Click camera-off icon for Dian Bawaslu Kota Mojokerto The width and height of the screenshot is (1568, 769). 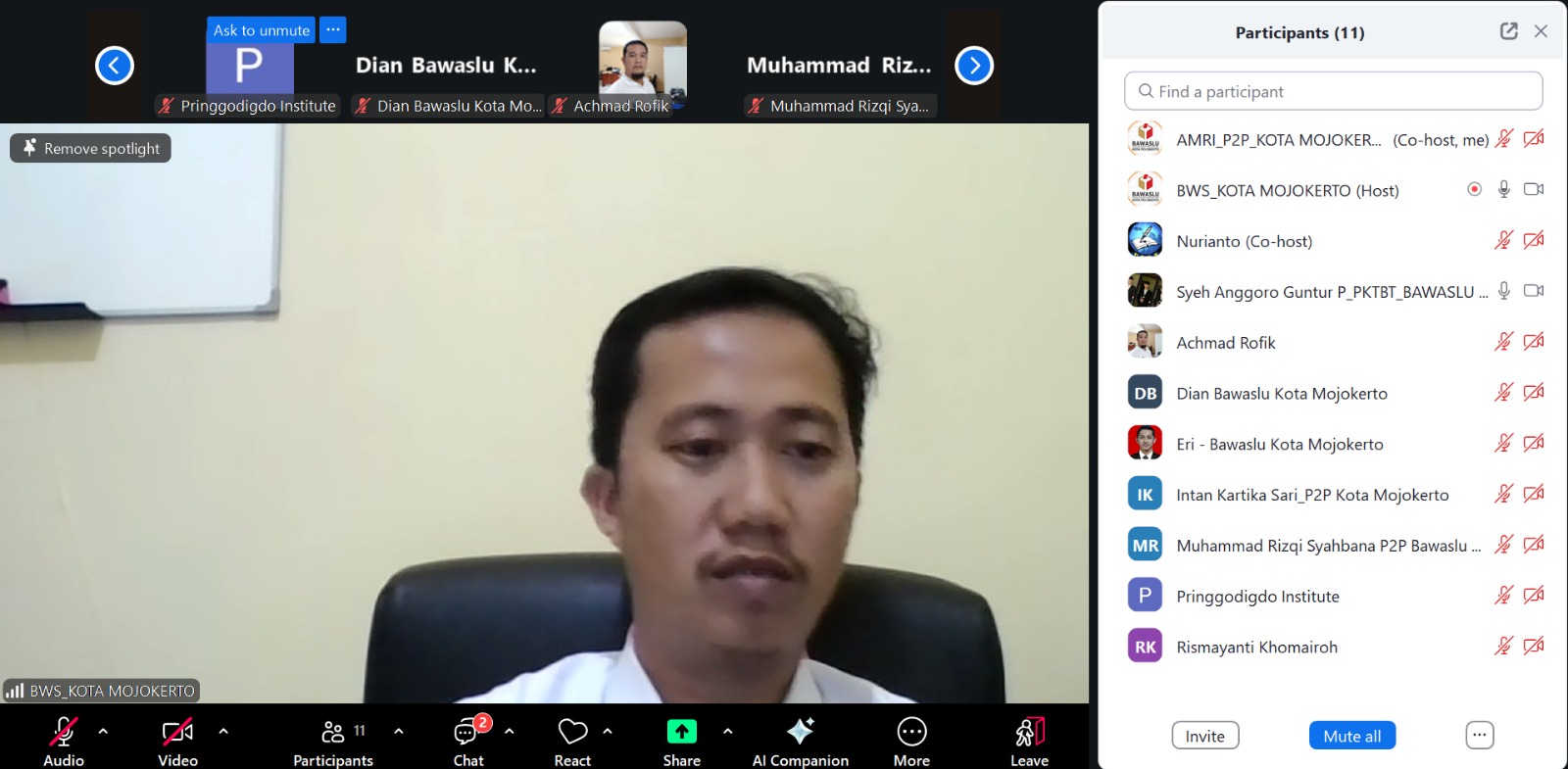1535,393
